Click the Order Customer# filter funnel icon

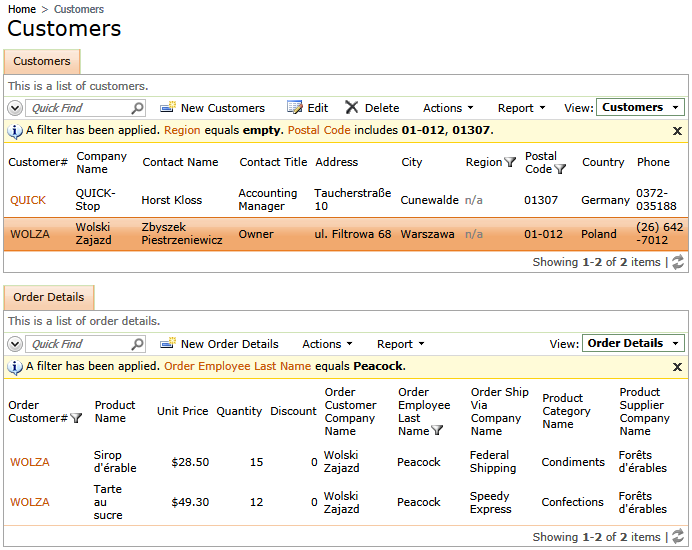click(x=76, y=418)
